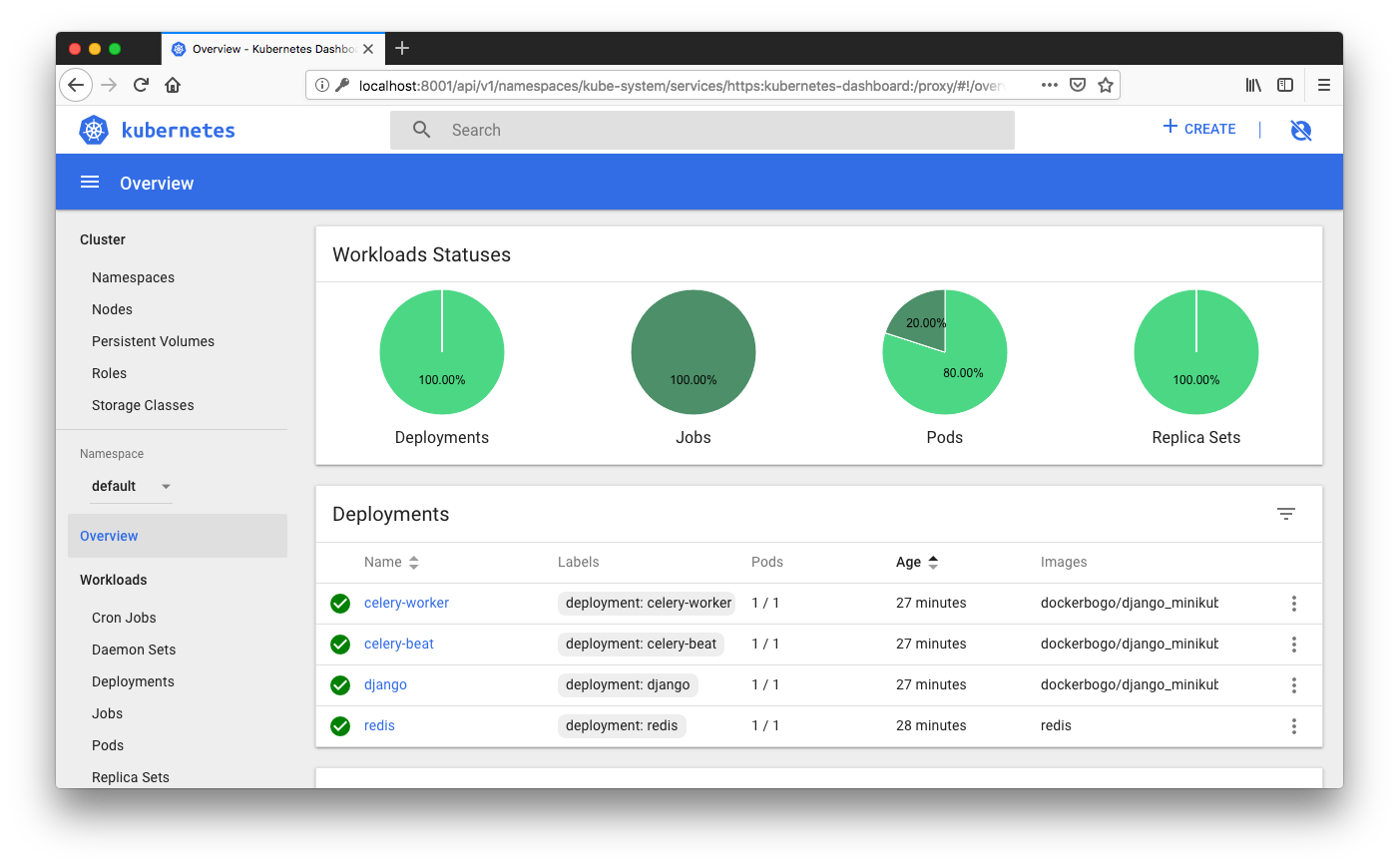
Task: Open Storage Classes in sidebar
Action: click(143, 405)
